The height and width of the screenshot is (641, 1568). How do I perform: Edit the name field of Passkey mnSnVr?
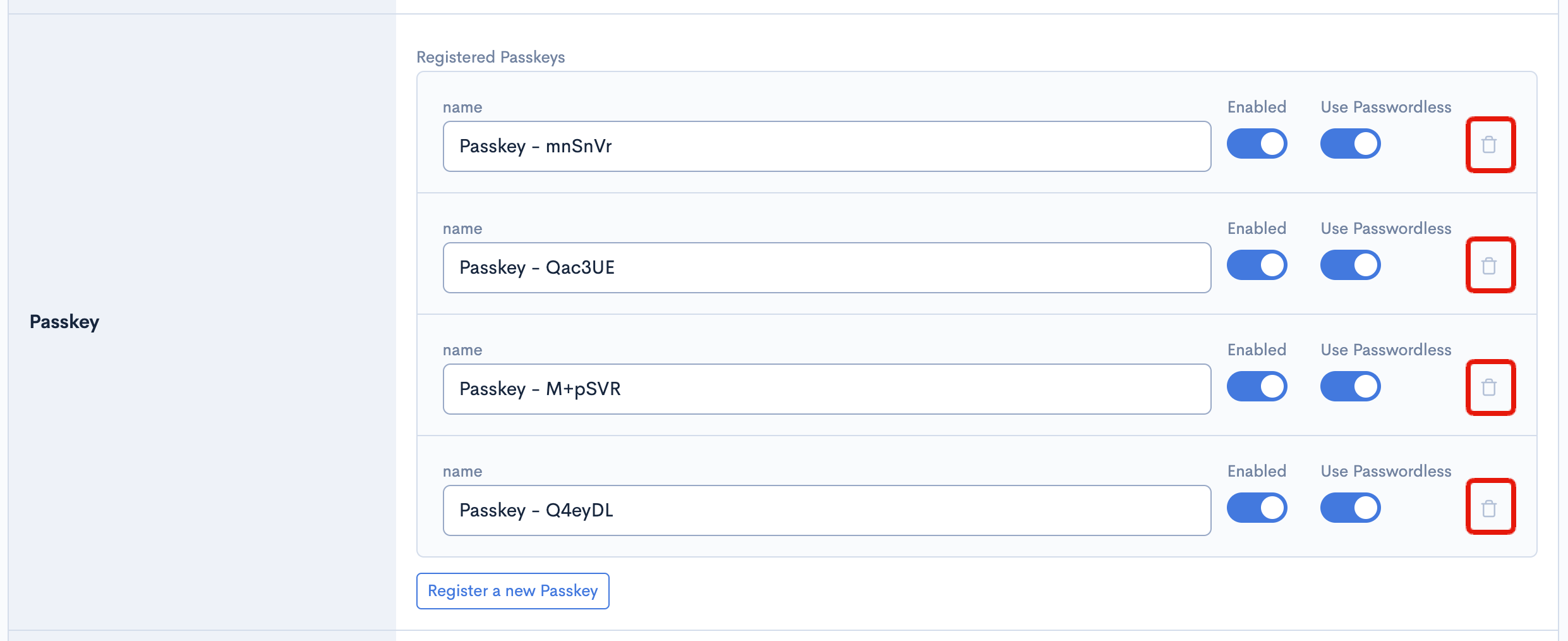point(826,147)
